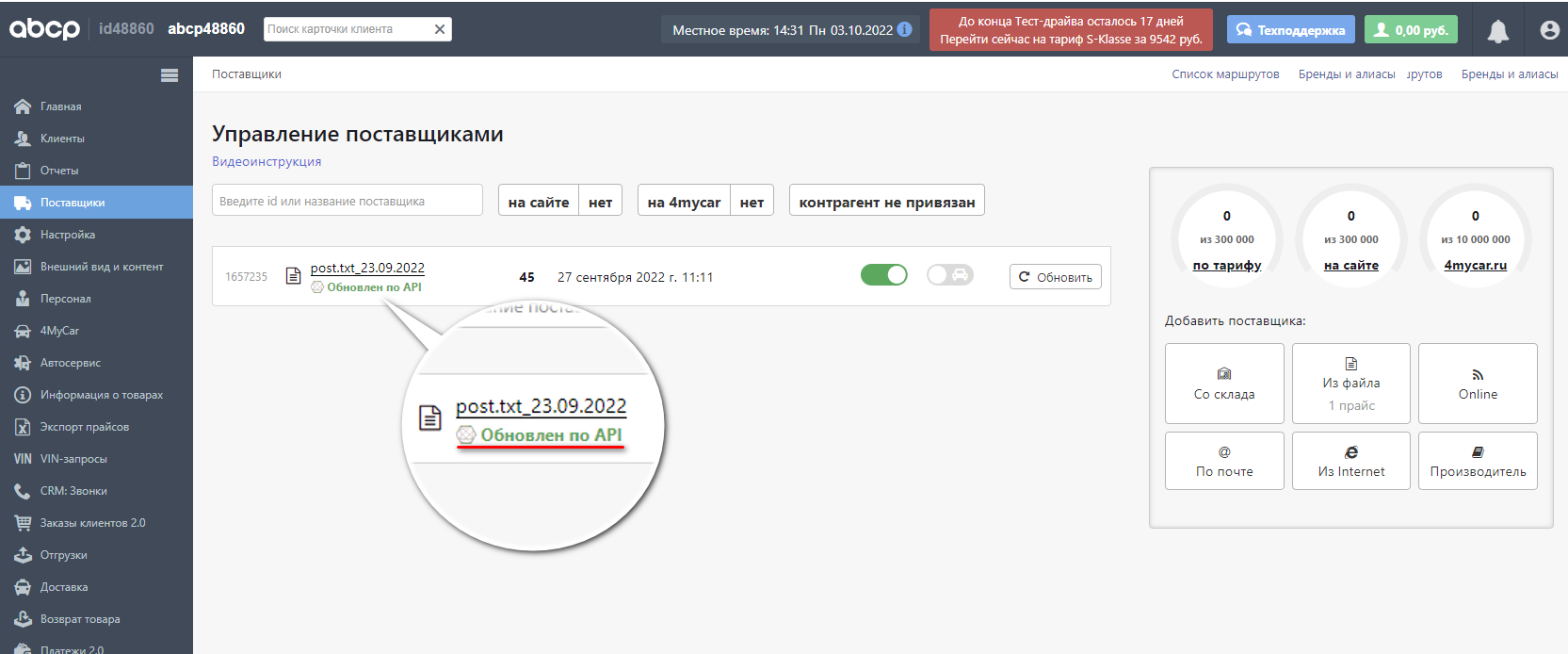Viewport: 1568px width, 654px height.
Task: Open Персонал section
Action: pyautogui.click(x=96, y=299)
